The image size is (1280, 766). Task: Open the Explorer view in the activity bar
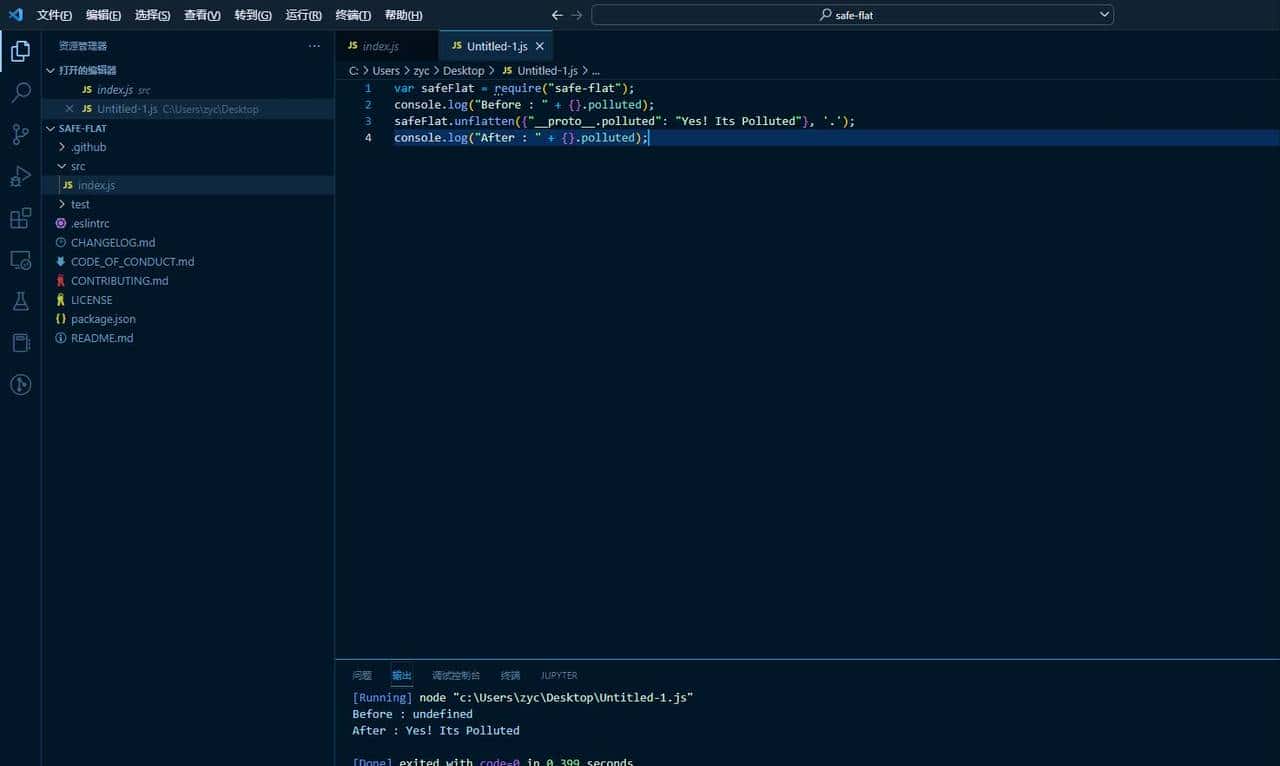(x=20, y=50)
